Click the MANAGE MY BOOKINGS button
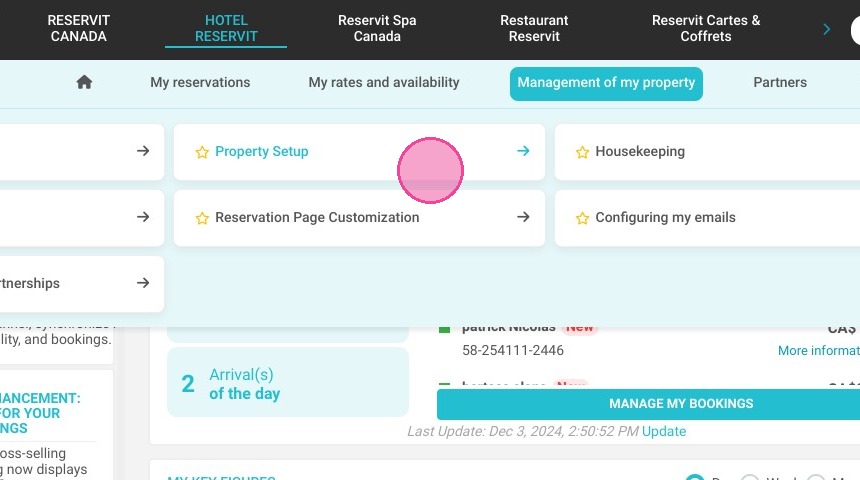Screen dimensions: 860x480 [x=648, y=404]
